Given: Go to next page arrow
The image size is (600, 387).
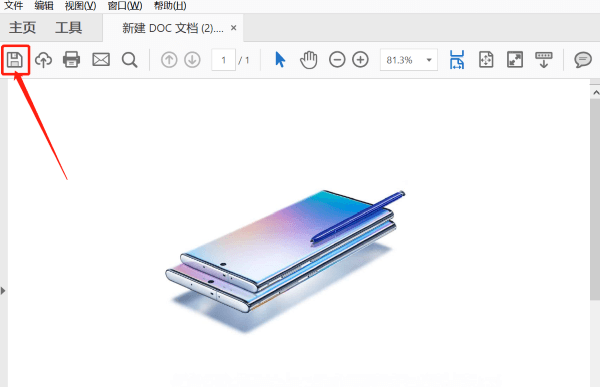Looking at the screenshot, I should (192, 60).
